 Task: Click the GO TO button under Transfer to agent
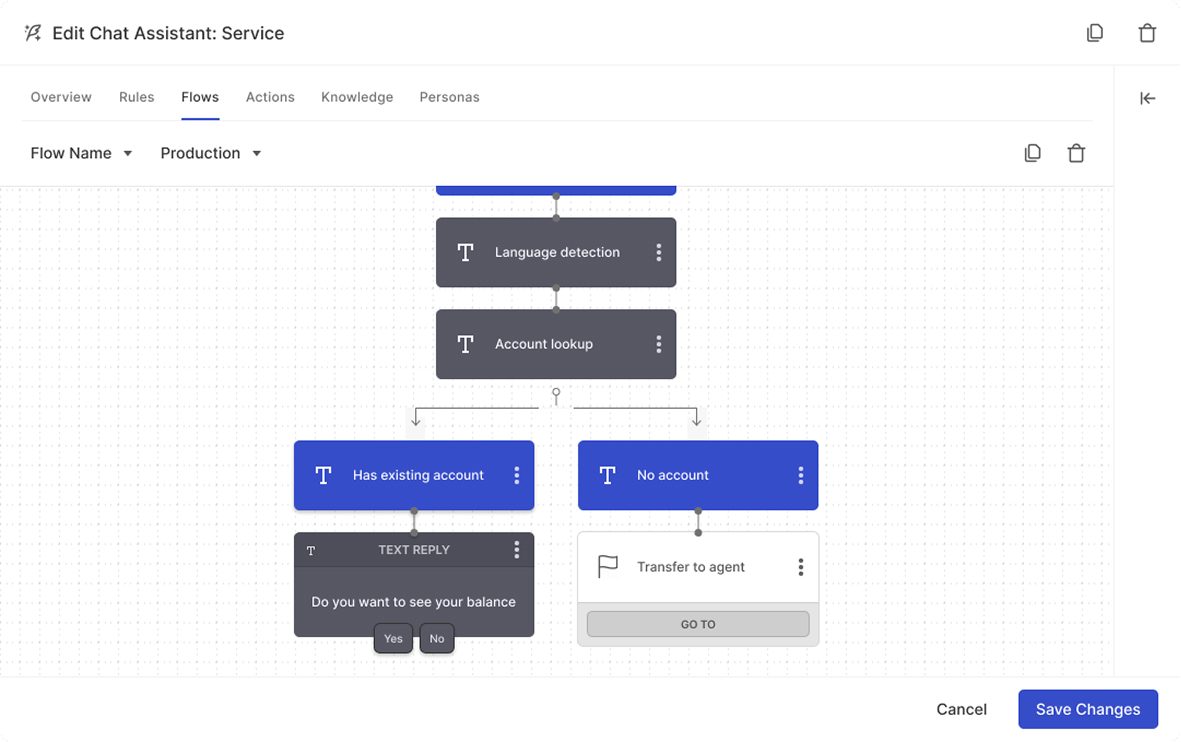(698, 624)
